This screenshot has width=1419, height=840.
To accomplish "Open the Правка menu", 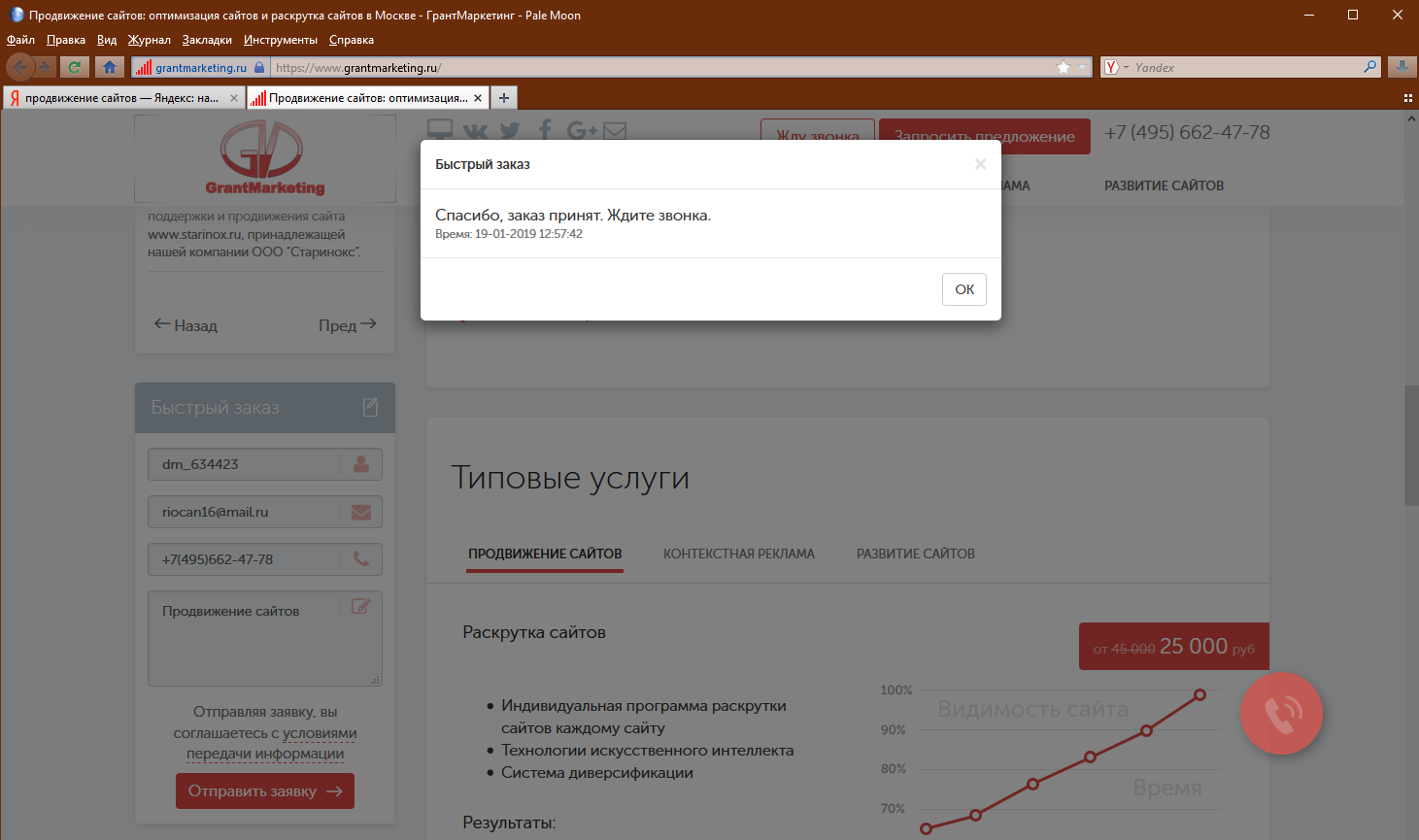I will tap(66, 40).
